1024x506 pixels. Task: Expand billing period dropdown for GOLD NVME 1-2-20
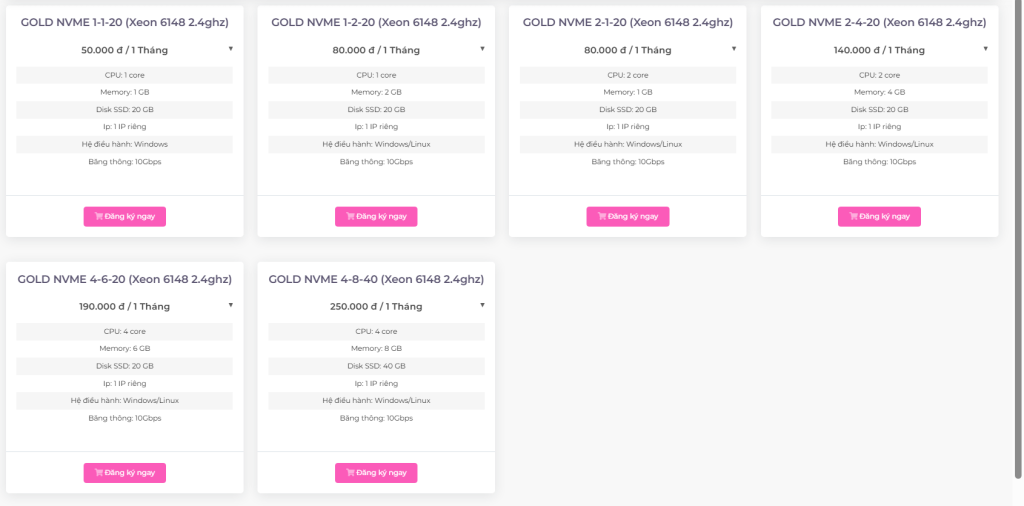coord(376,50)
